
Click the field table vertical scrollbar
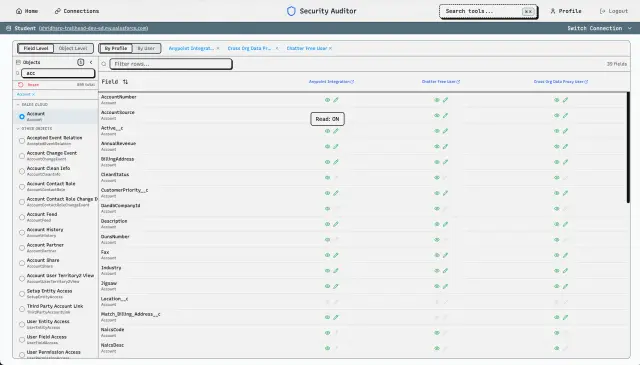[x=628, y=147]
